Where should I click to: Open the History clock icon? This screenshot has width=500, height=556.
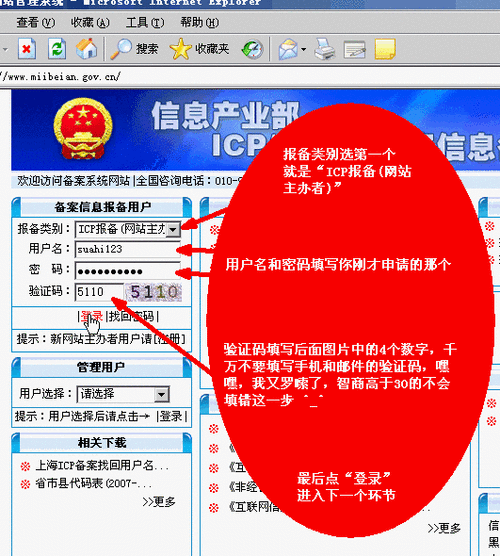click(252, 49)
